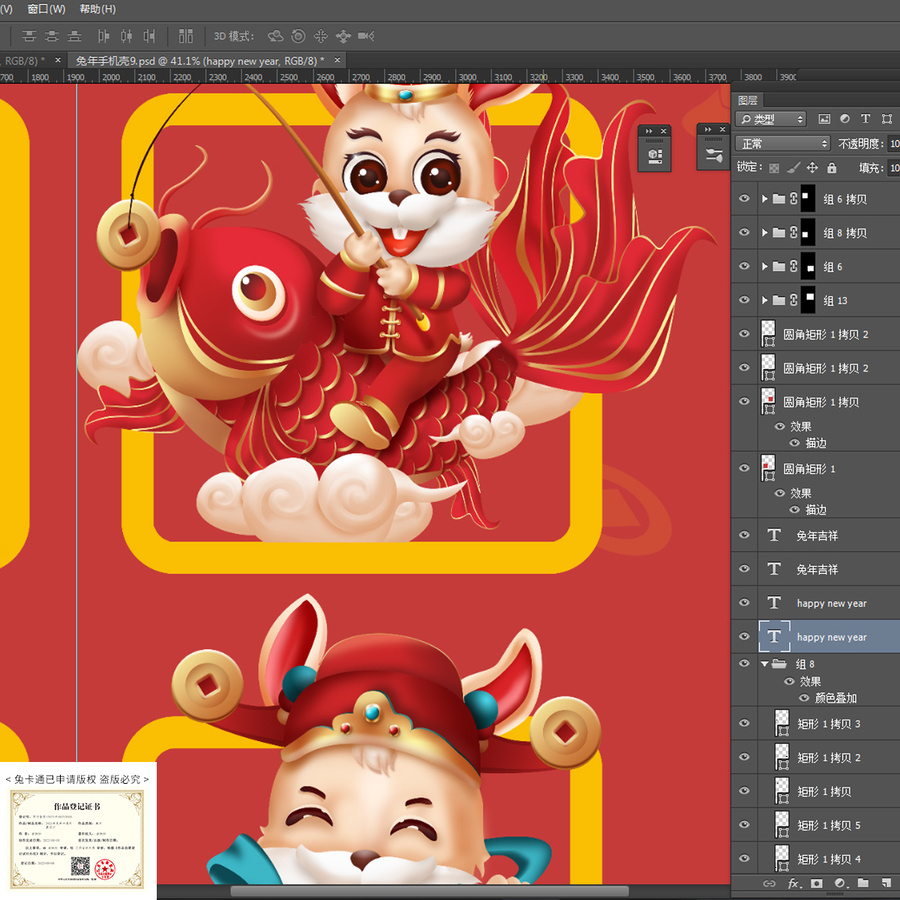Click the 不透明度 opacity value field
The width and height of the screenshot is (900, 900).
coord(894,143)
